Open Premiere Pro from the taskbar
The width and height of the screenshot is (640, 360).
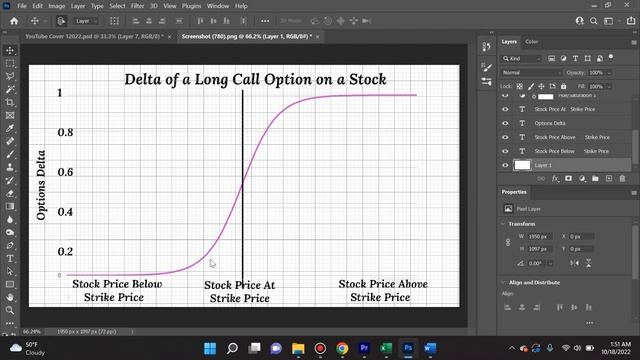tap(364, 348)
